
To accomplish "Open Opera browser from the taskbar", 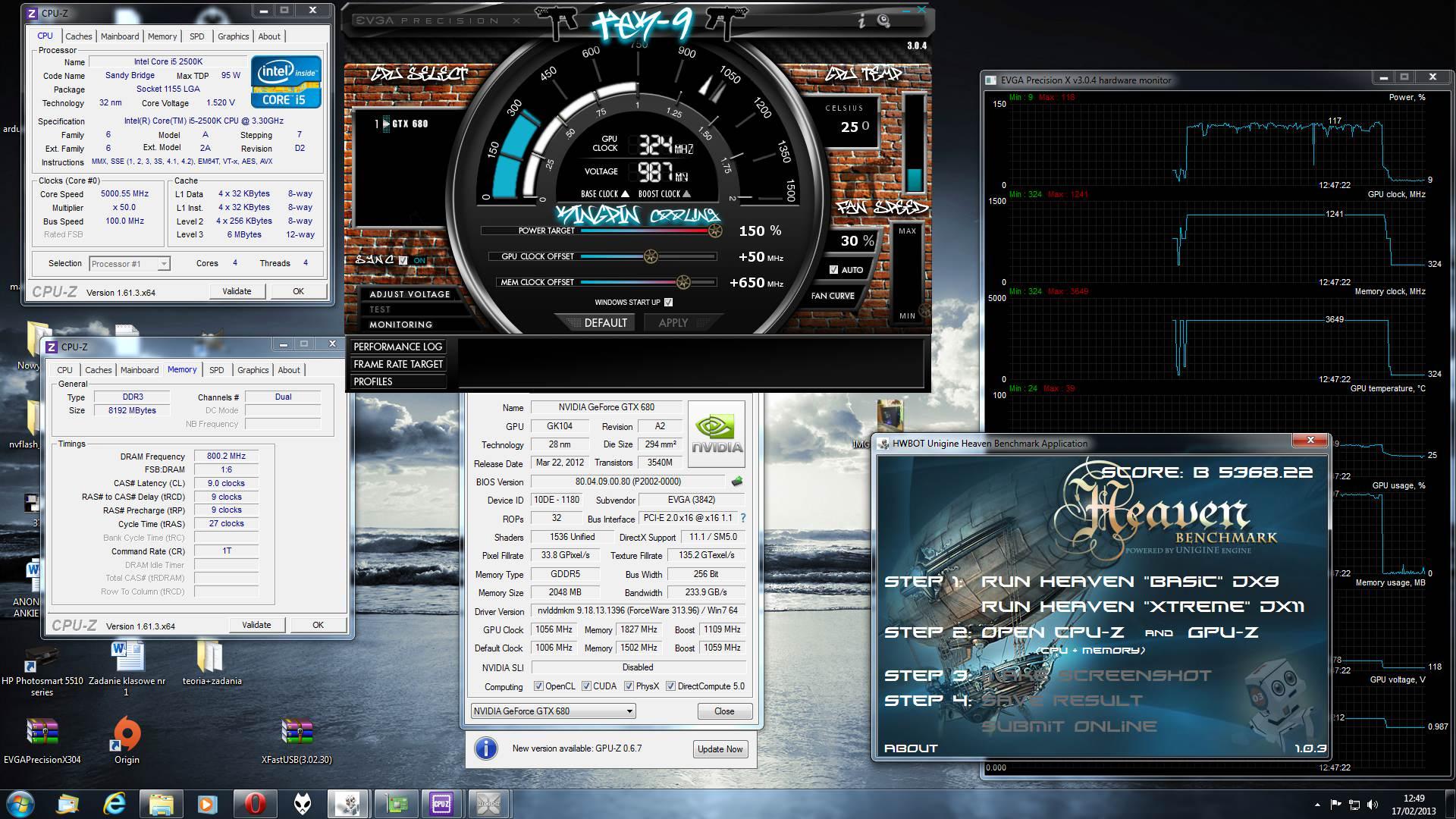I will tap(255, 804).
